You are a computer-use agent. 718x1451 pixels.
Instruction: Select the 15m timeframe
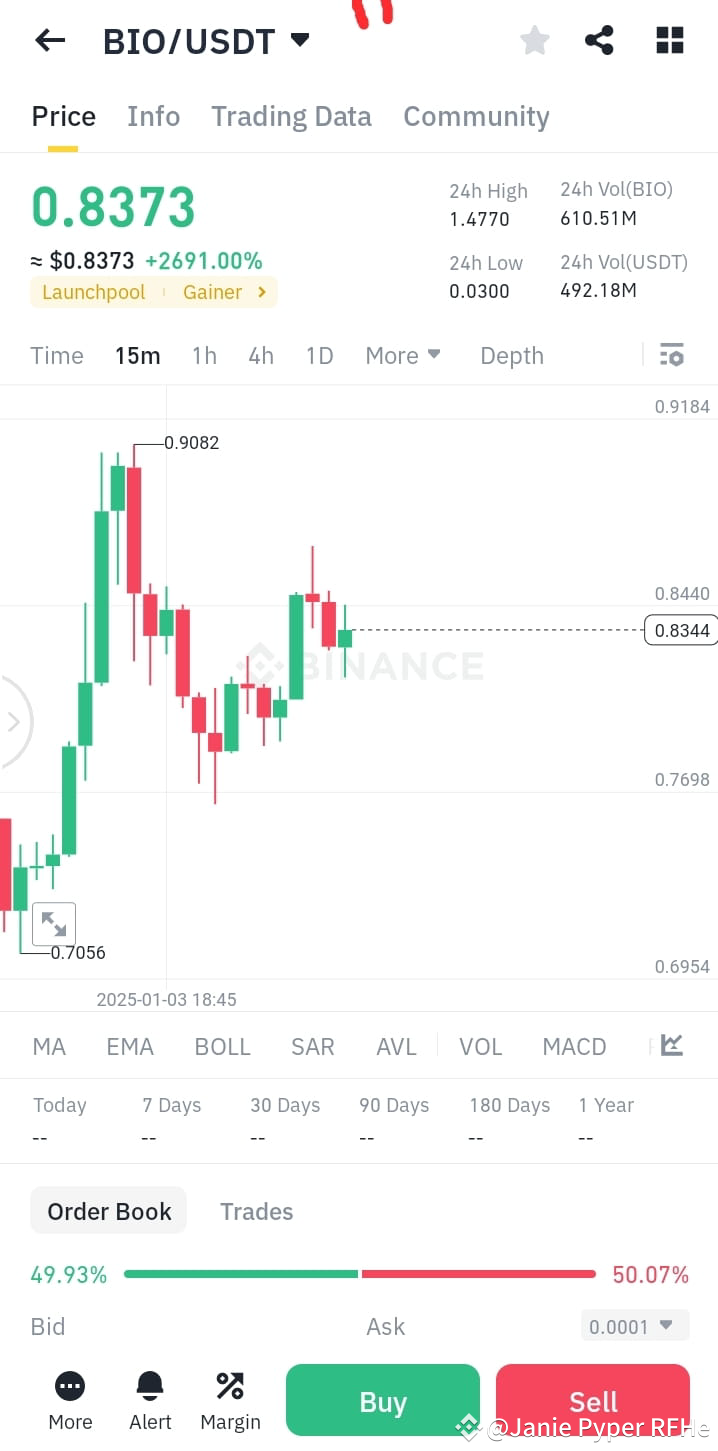pyautogui.click(x=137, y=355)
